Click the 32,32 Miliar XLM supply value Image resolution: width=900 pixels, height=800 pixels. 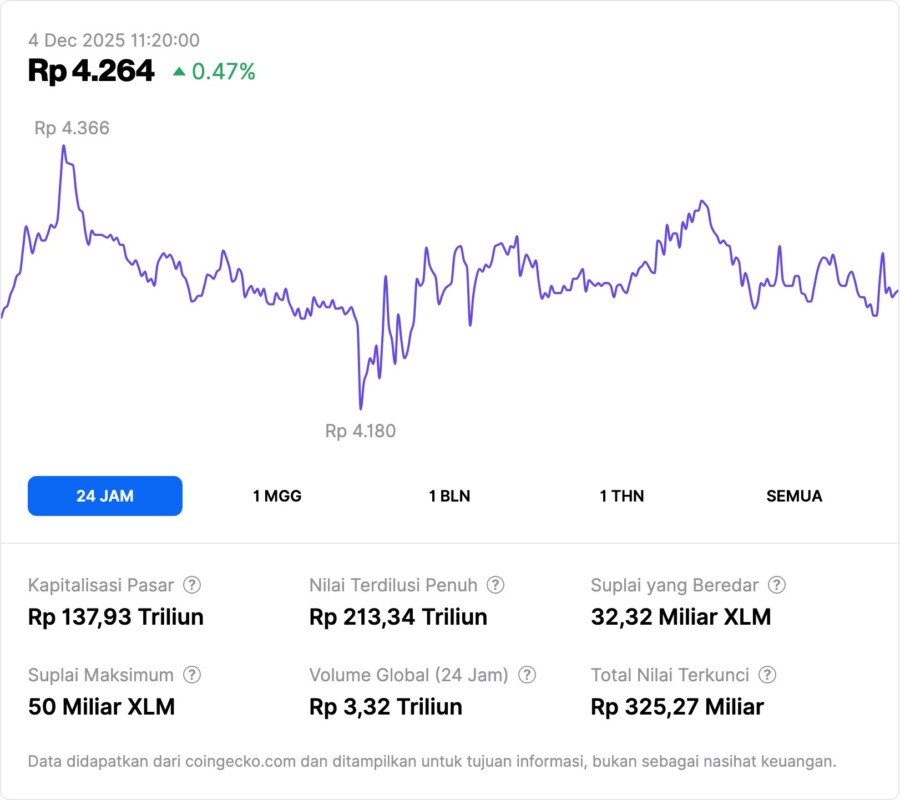pos(681,617)
